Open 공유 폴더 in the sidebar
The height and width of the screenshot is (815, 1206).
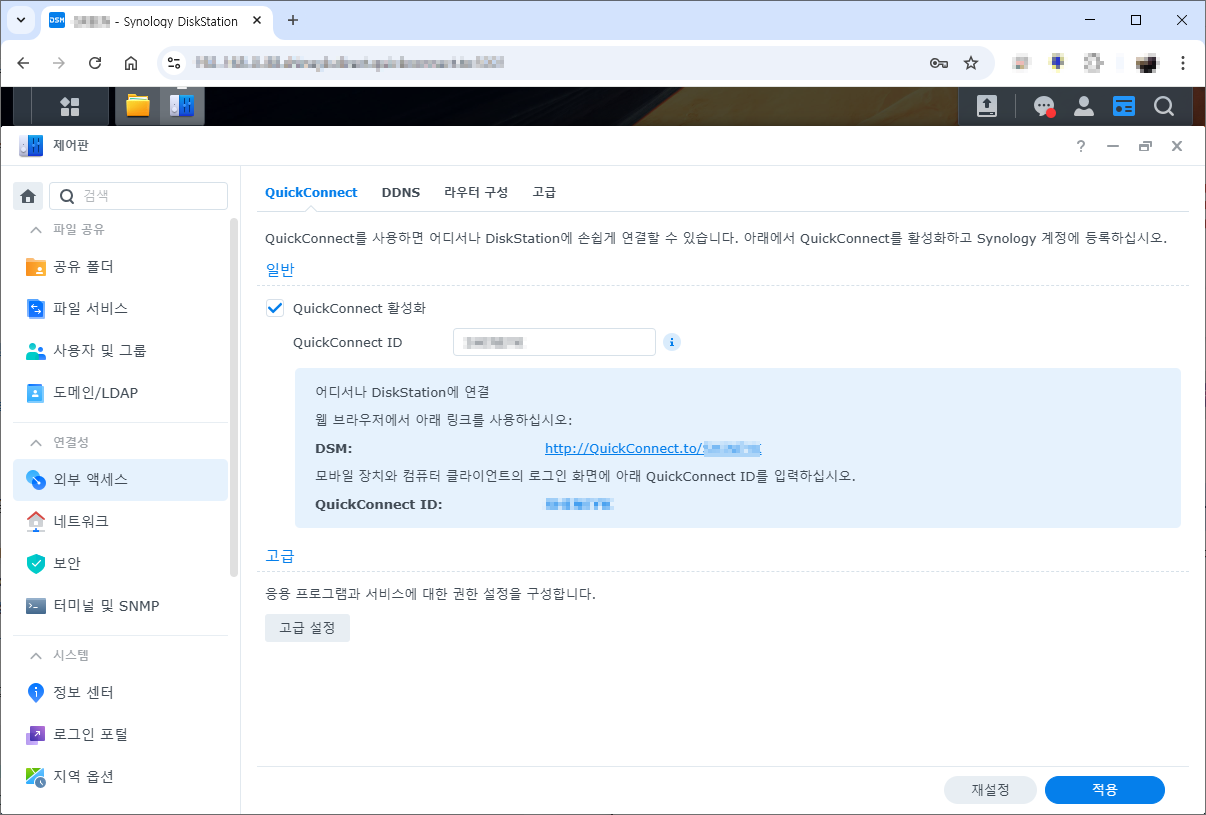[120, 267]
